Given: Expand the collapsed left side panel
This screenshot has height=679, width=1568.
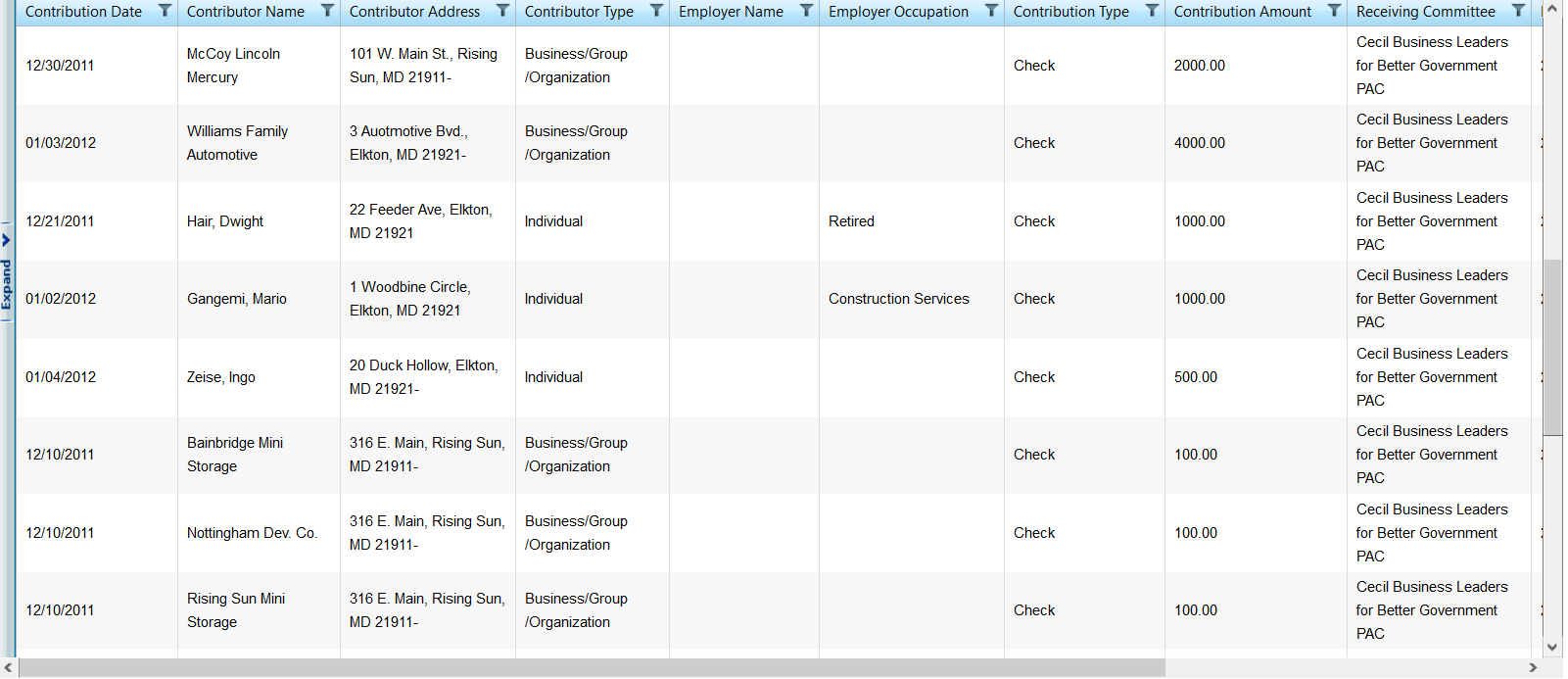Looking at the screenshot, I should [6, 272].
